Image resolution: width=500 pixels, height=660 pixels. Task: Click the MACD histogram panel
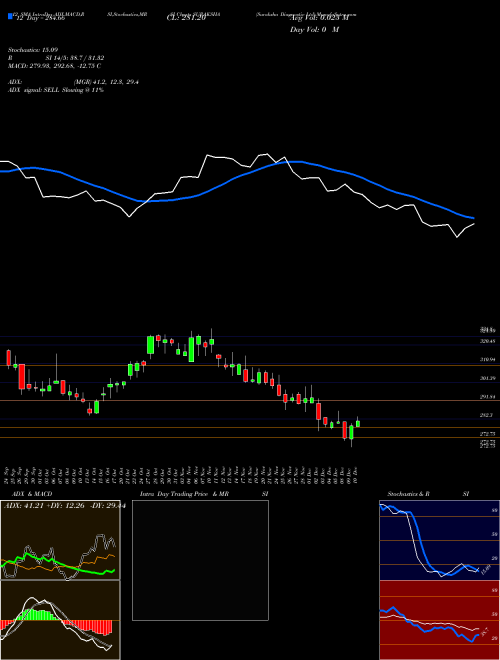point(60,620)
